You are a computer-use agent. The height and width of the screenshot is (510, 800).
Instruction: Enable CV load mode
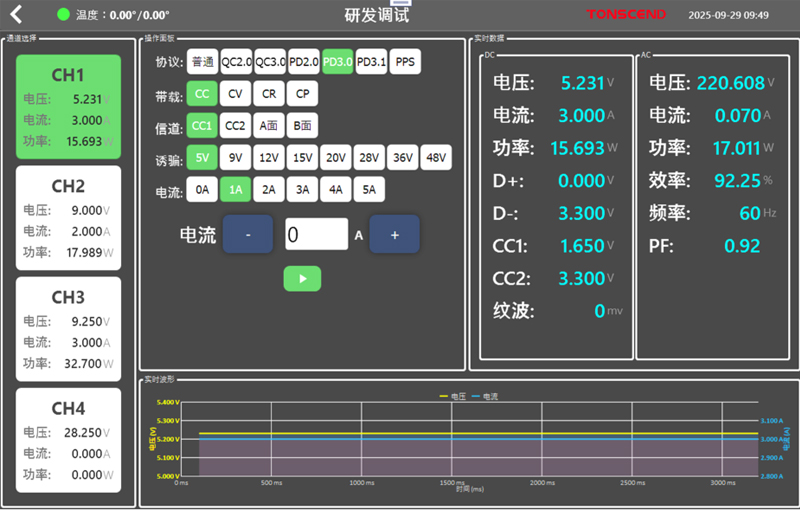point(235,94)
